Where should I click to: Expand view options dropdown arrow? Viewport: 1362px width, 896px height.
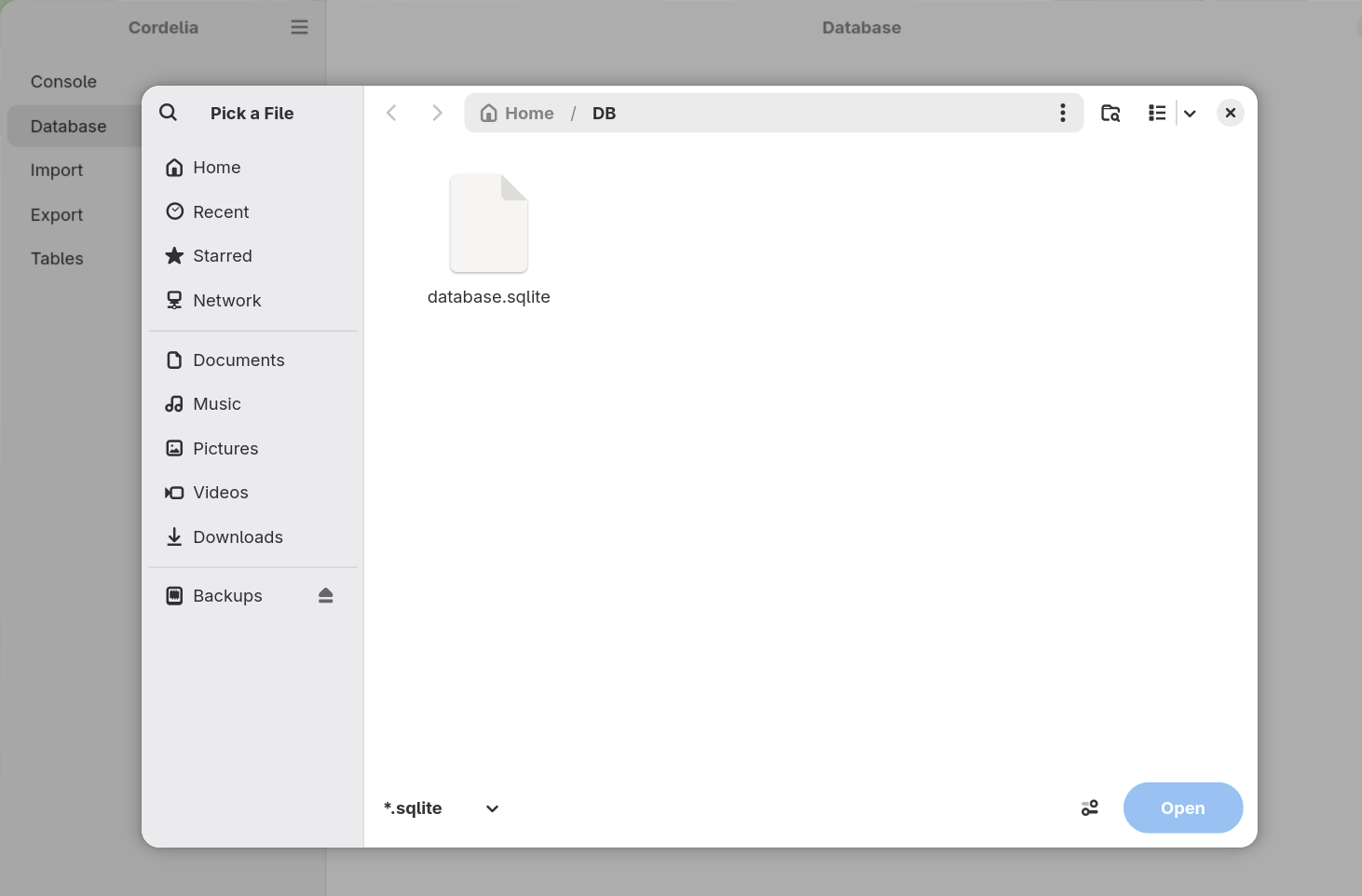pyautogui.click(x=1190, y=114)
